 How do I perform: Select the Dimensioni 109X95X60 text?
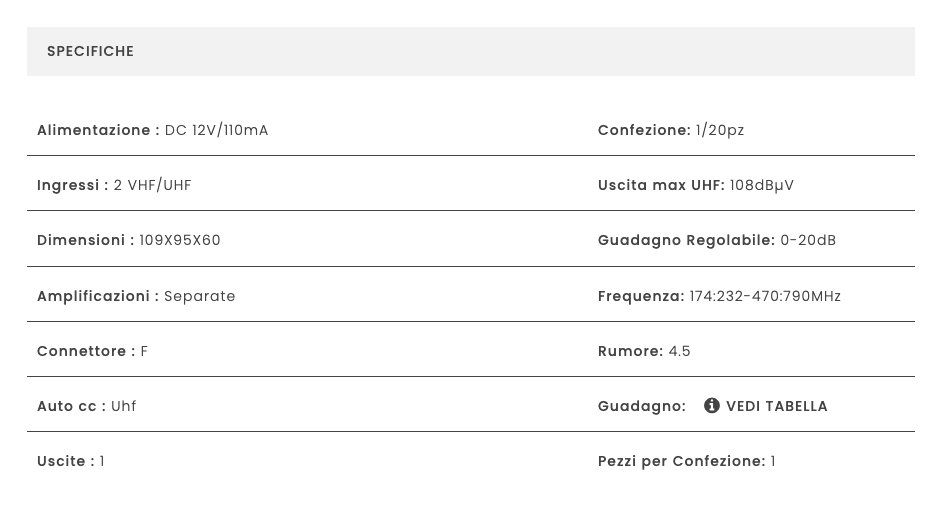129,240
